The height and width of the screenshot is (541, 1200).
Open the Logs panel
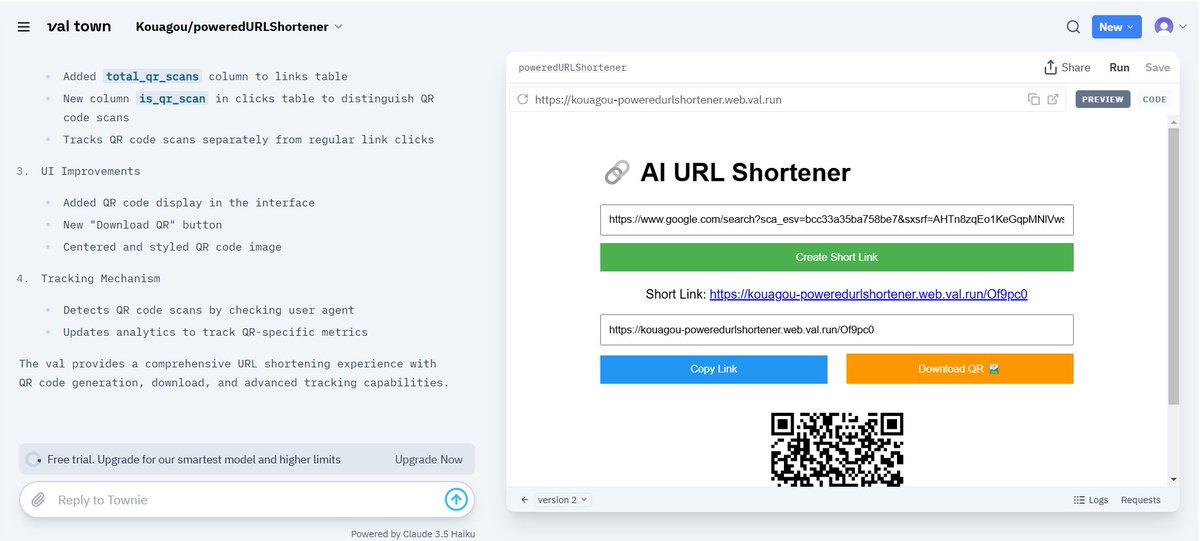click(x=1090, y=500)
